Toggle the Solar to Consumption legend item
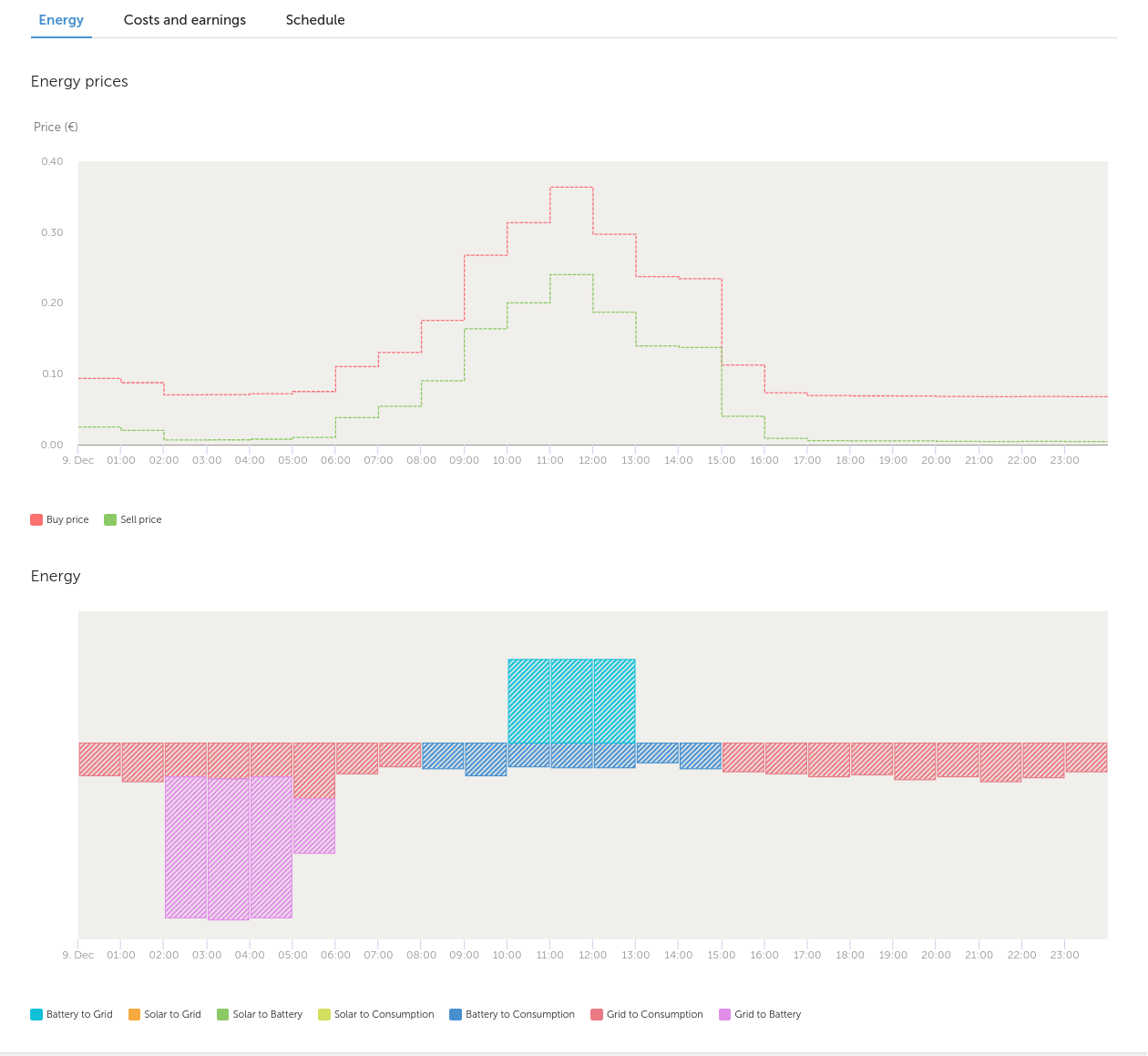 coord(376,1014)
